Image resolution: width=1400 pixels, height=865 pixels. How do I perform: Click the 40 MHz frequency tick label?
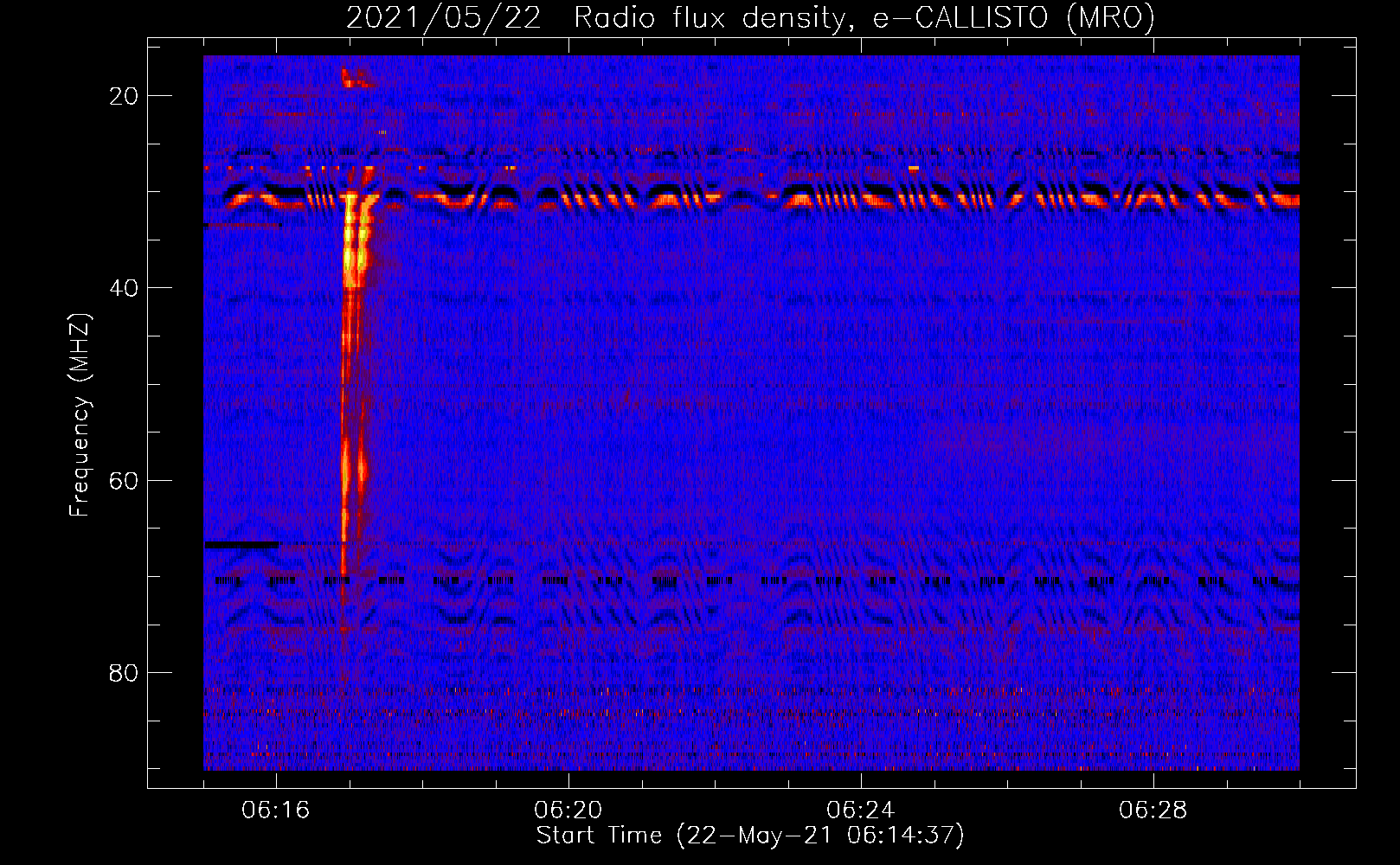[124, 288]
